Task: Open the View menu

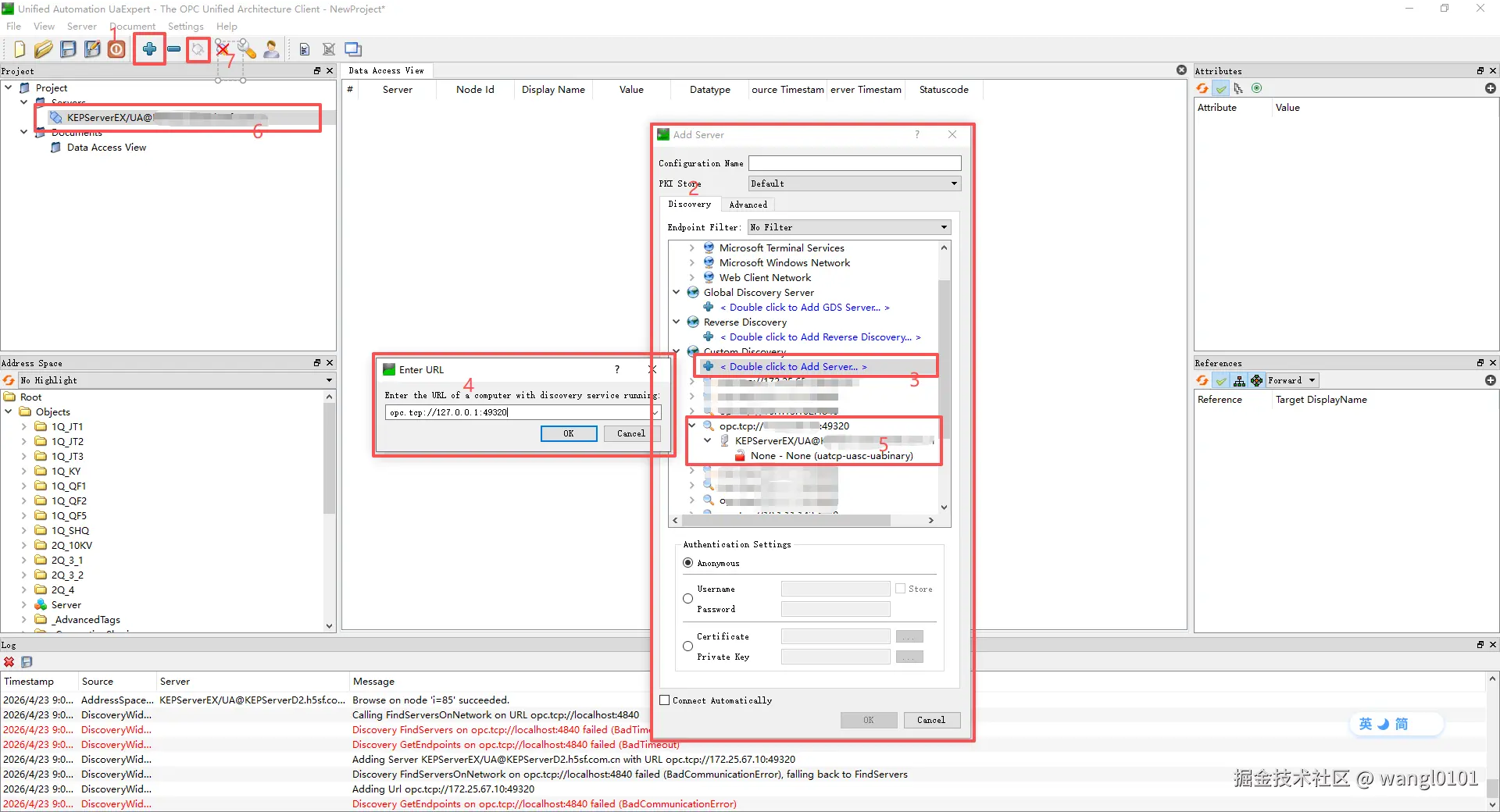Action: tap(44, 27)
